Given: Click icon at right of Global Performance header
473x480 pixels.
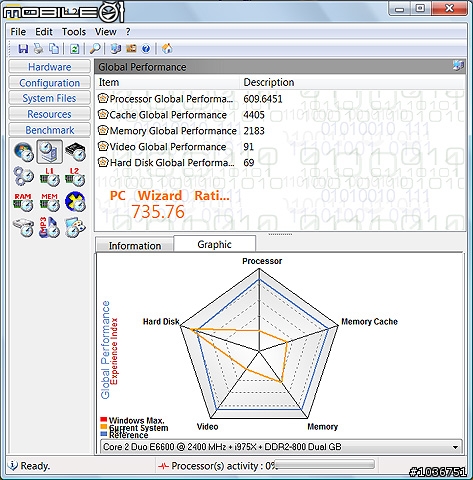Looking at the screenshot, I should tap(458, 66).
